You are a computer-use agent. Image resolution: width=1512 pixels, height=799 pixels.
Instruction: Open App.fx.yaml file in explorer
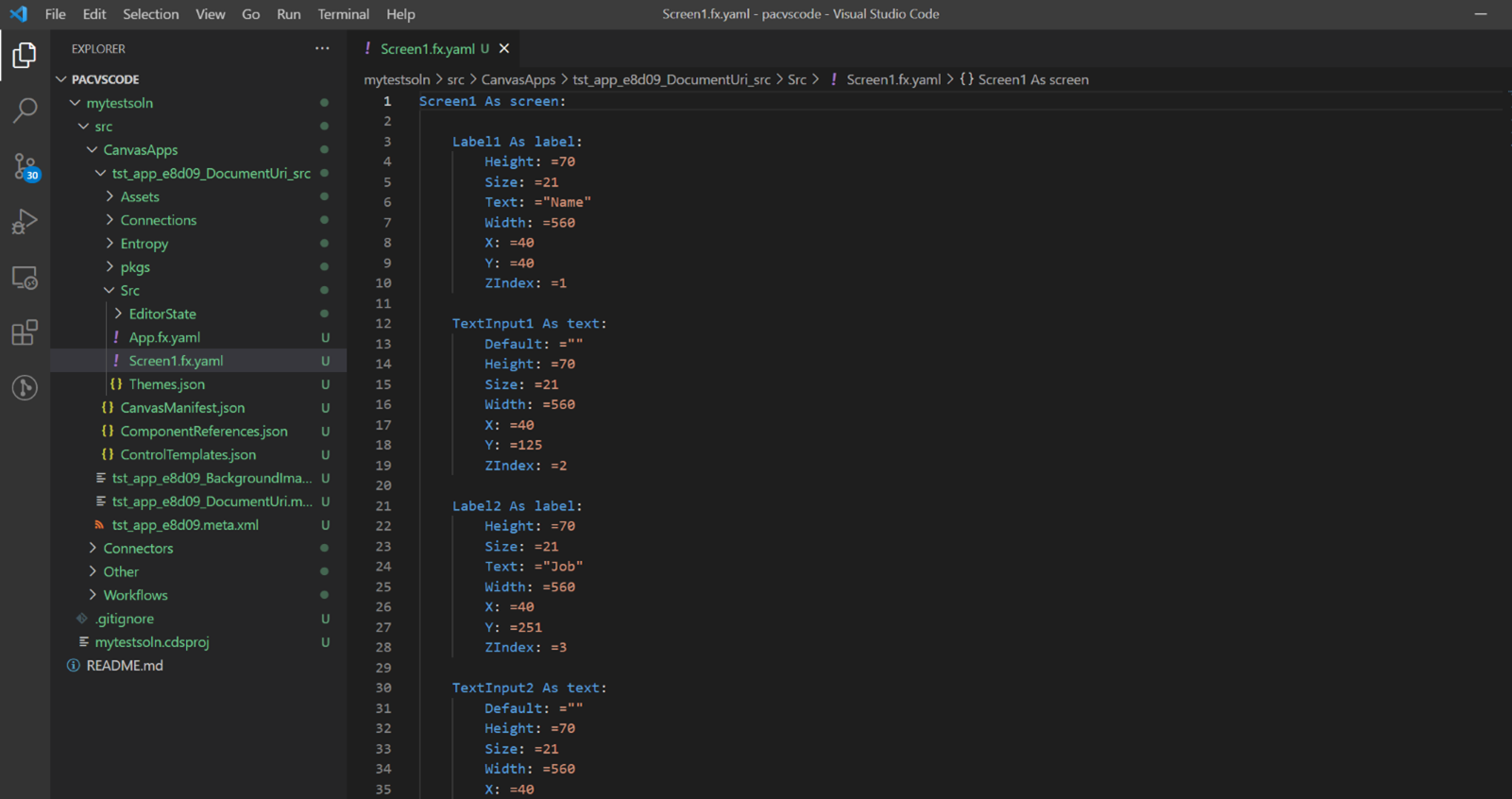[164, 337]
